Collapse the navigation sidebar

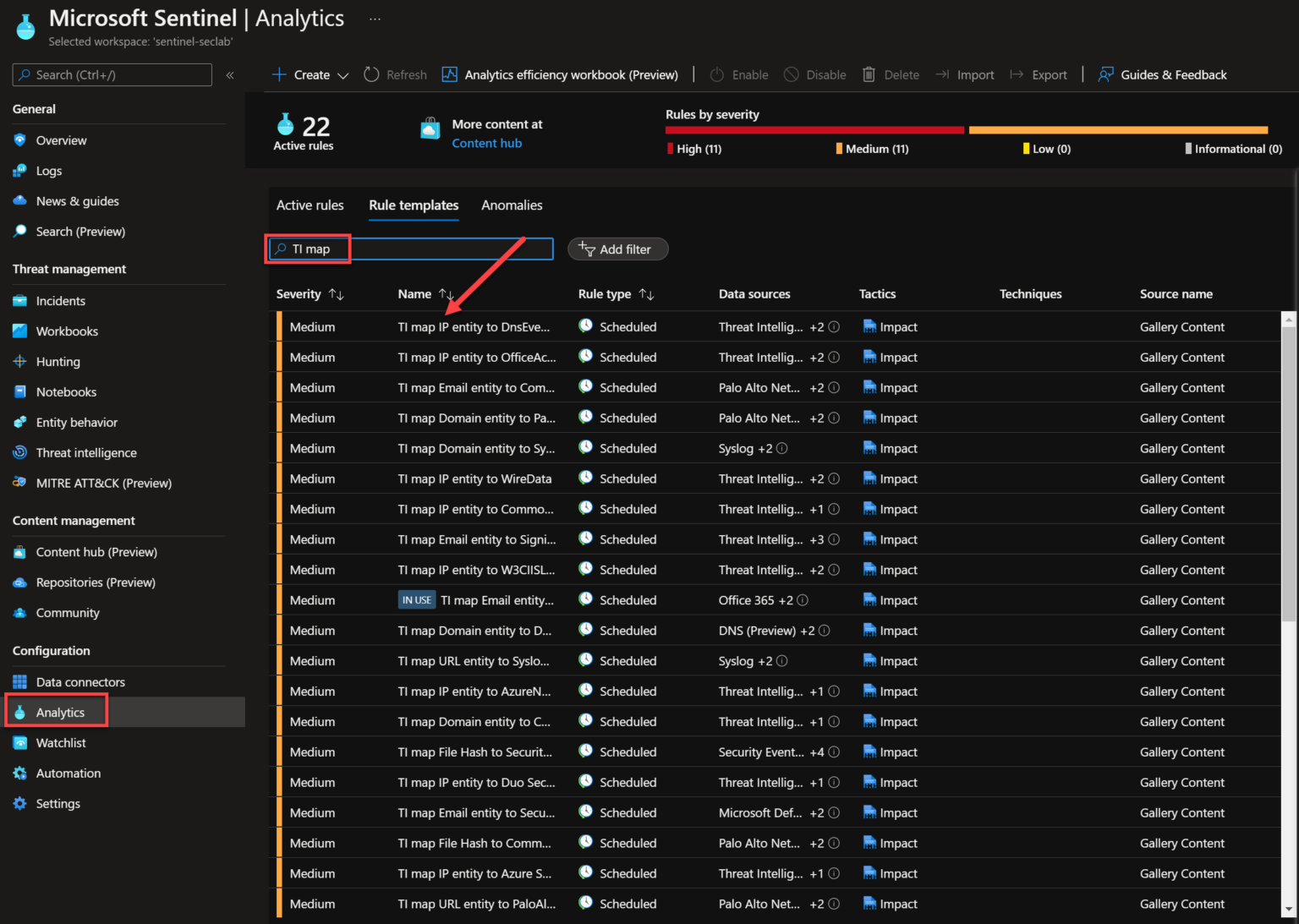pos(229,74)
